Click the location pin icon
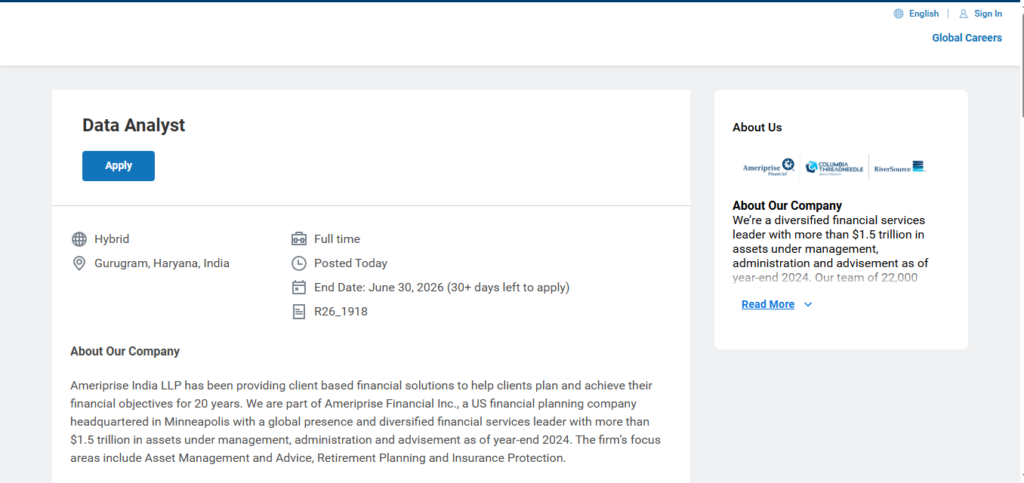Image resolution: width=1024 pixels, height=483 pixels. tap(79, 264)
